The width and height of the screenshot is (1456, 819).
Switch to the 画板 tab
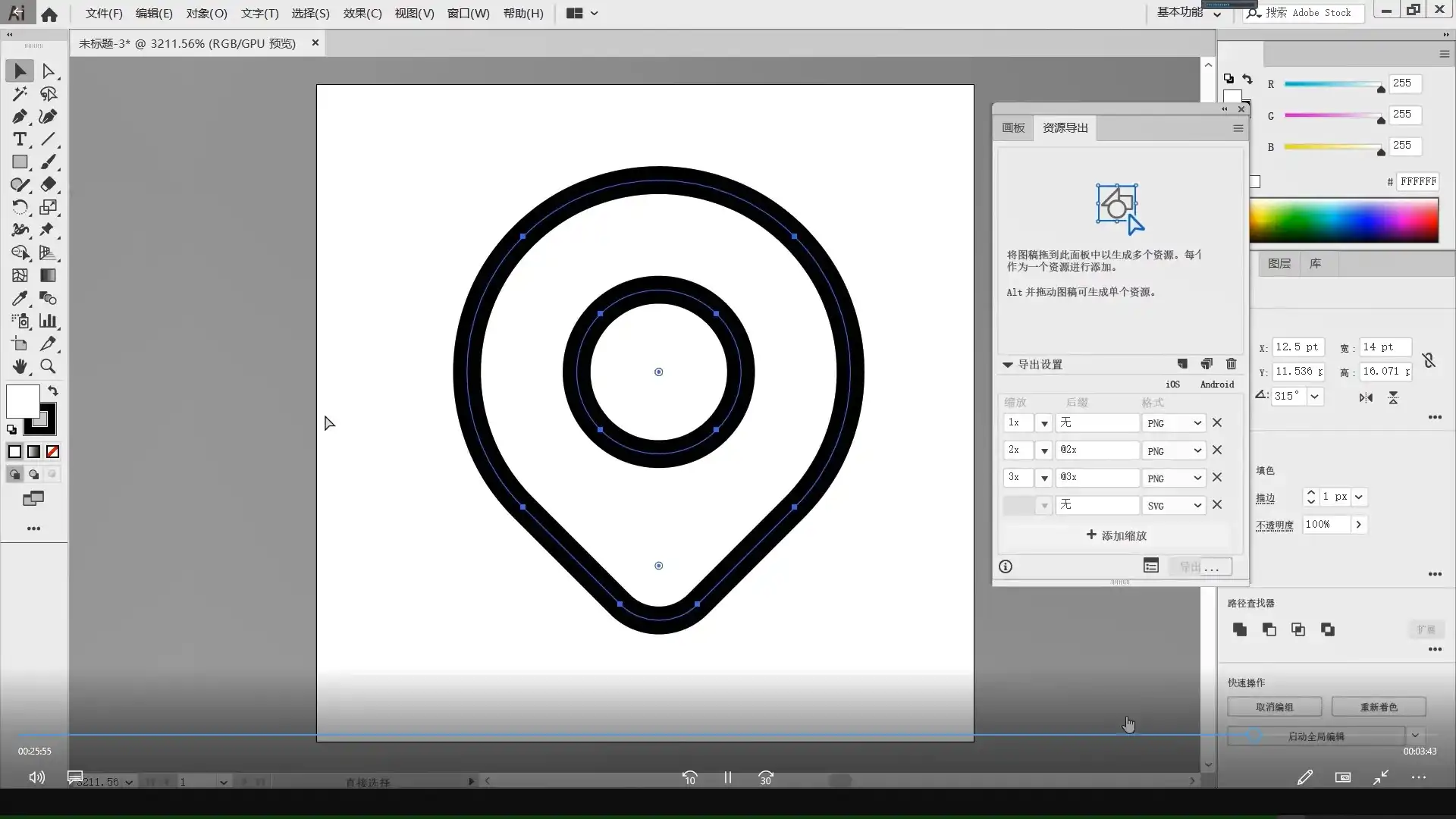[x=1013, y=128]
